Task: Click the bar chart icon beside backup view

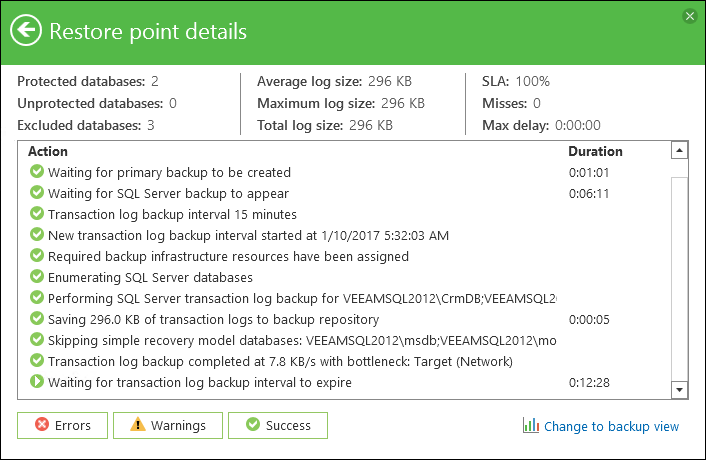Action: [531, 425]
